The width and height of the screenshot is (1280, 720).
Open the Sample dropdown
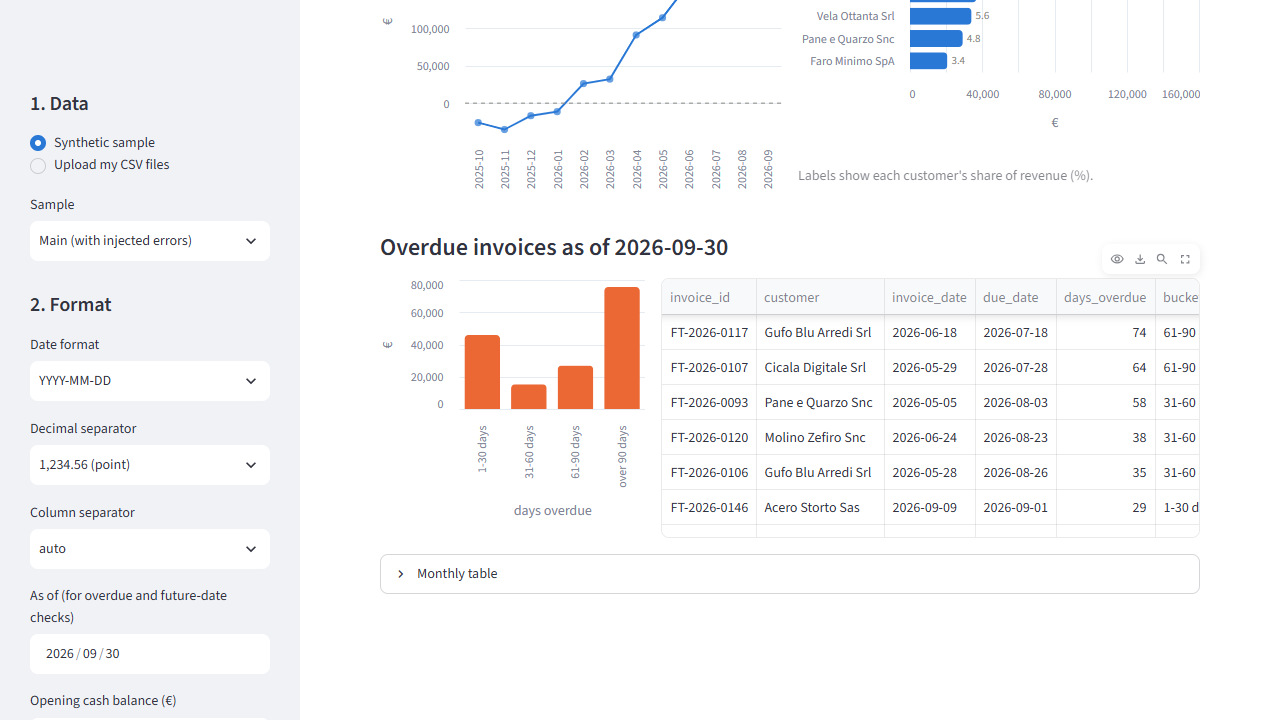(x=150, y=241)
